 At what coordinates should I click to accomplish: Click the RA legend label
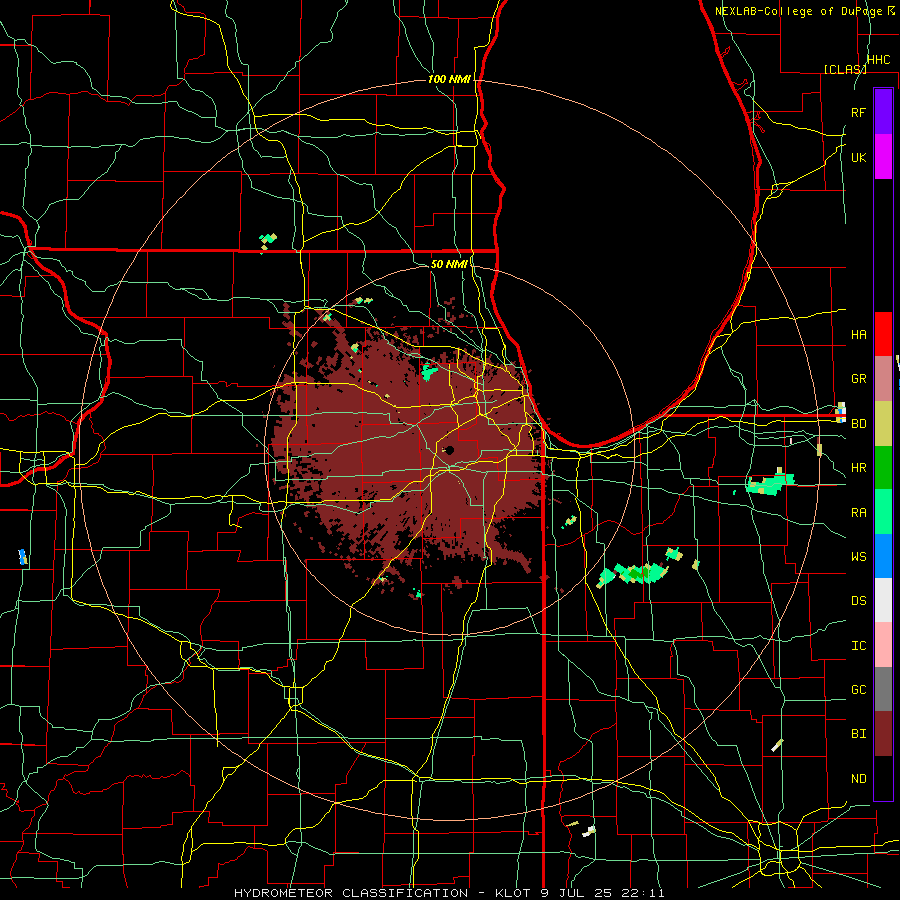coord(858,513)
